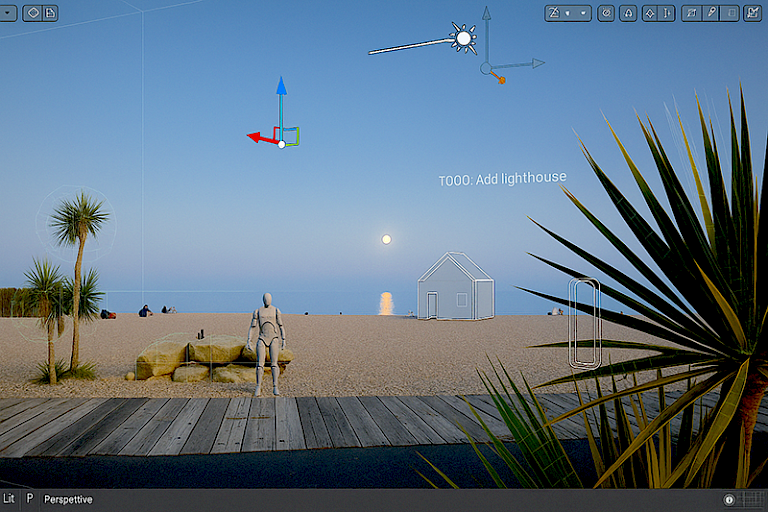This screenshot has height=512, width=768.
Task: Click the arrow-in-square icon in top-right toolbar
Action: (691, 13)
